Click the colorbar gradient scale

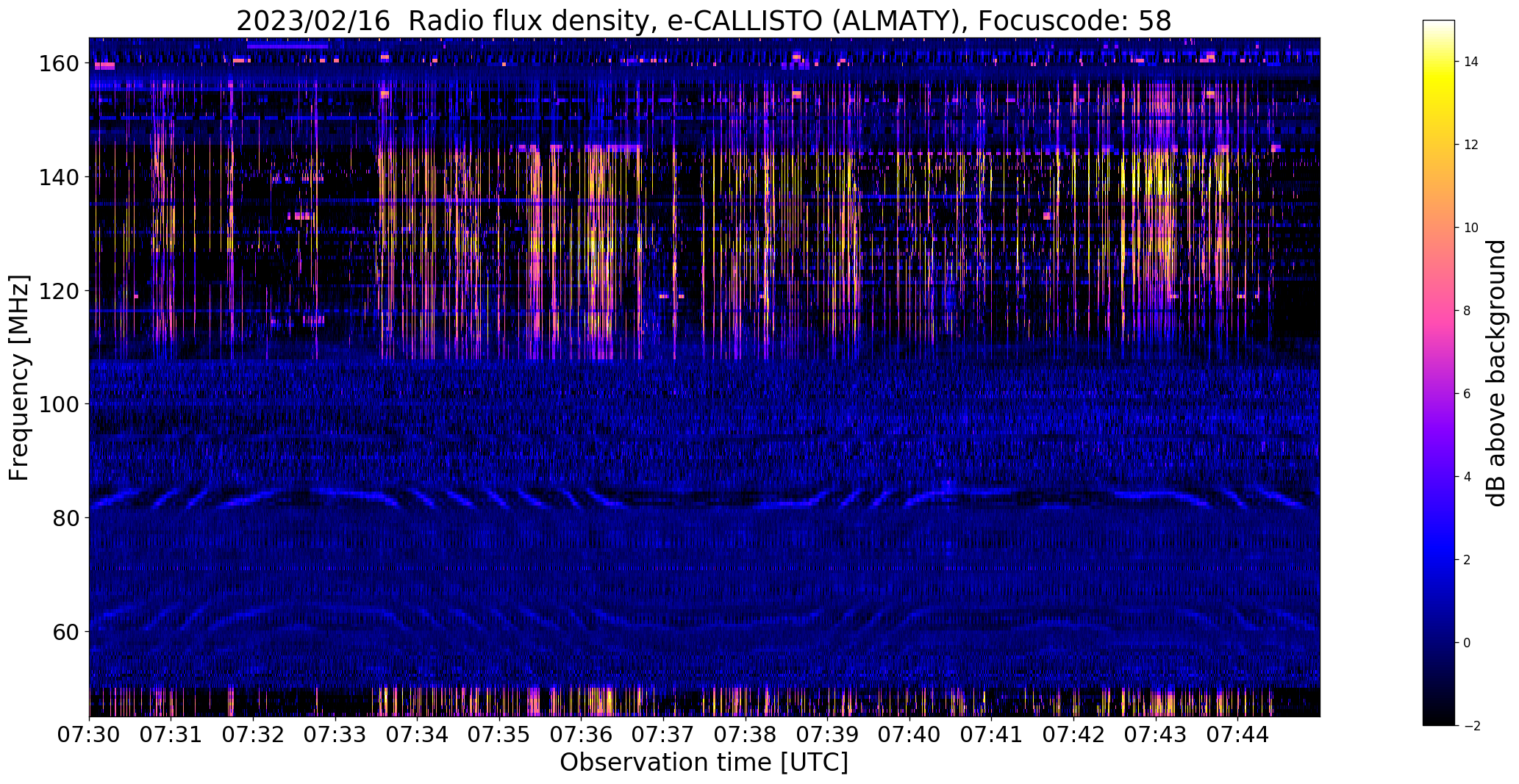(x=1439, y=373)
